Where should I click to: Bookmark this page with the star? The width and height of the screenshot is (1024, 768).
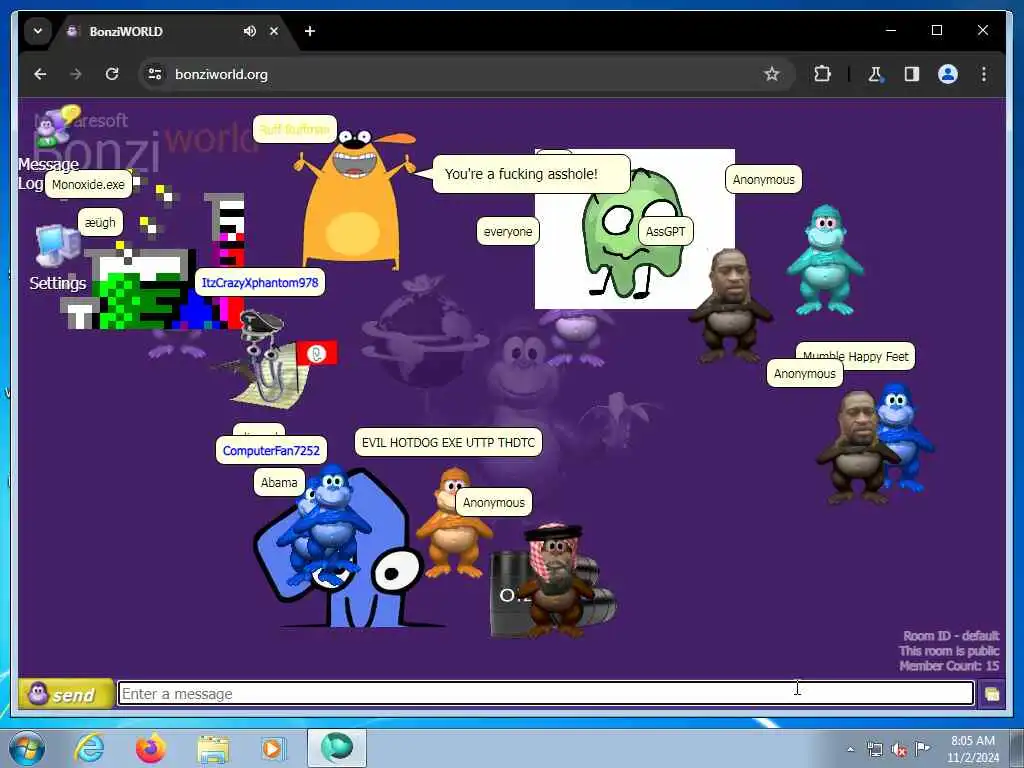772,74
